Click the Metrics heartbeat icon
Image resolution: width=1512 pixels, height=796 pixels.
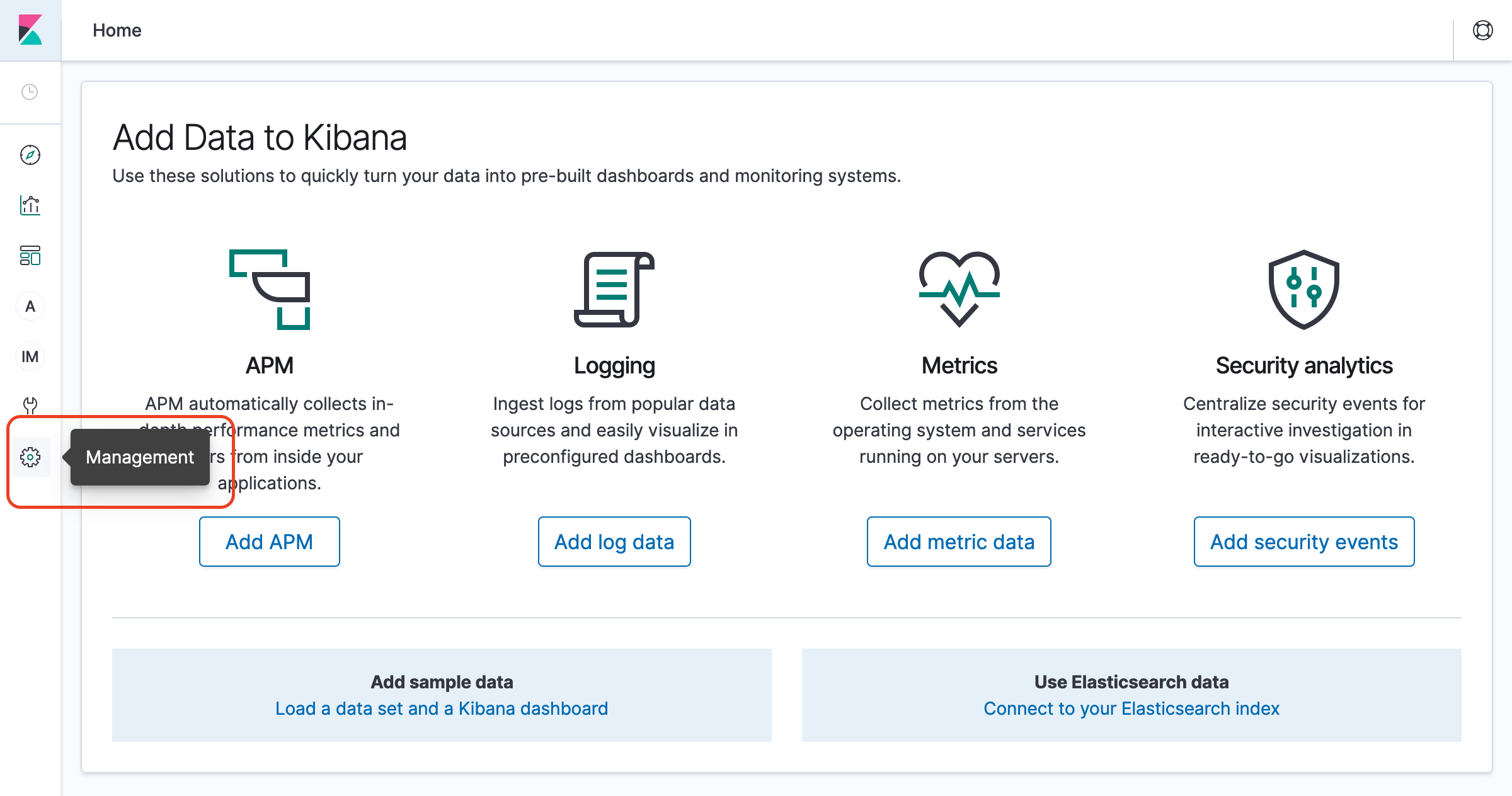(x=959, y=290)
